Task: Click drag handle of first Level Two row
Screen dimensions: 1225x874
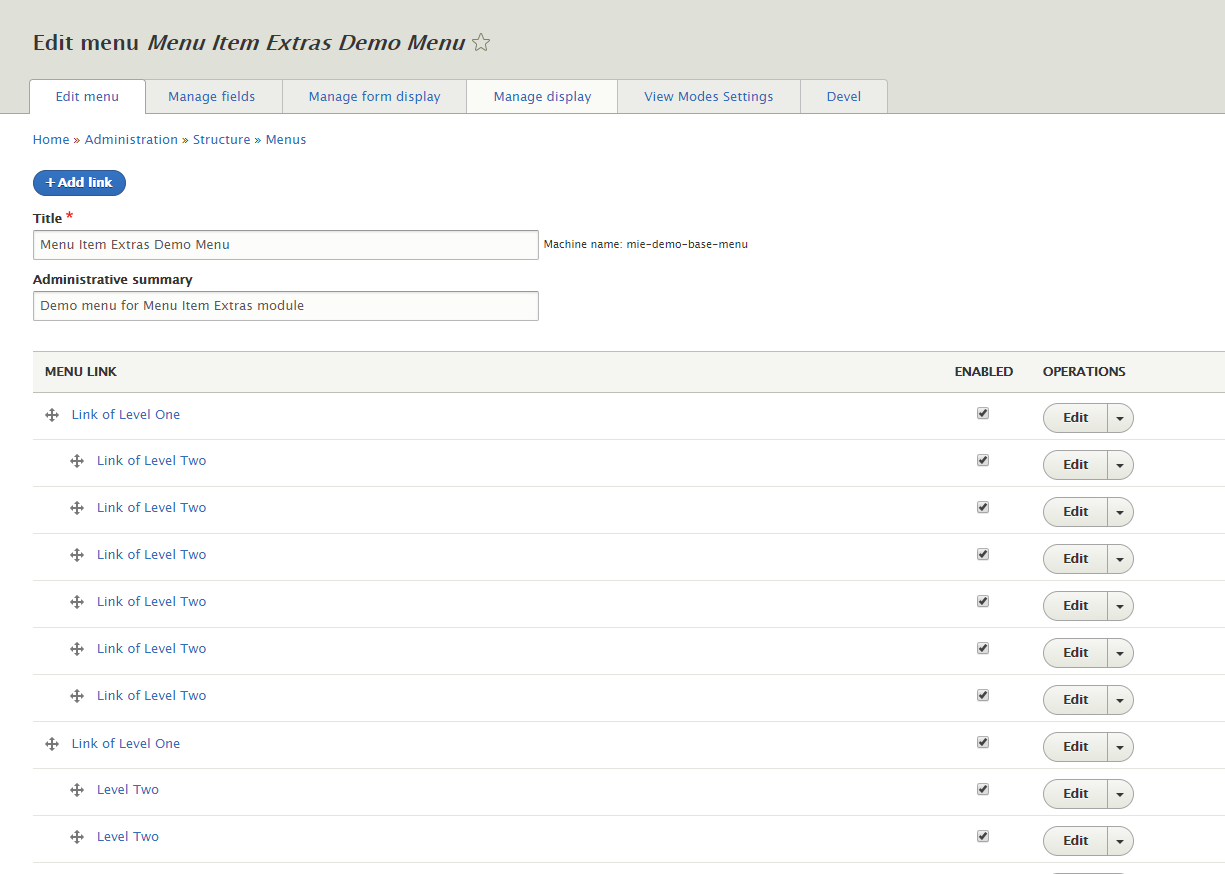Action: [x=77, y=790]
